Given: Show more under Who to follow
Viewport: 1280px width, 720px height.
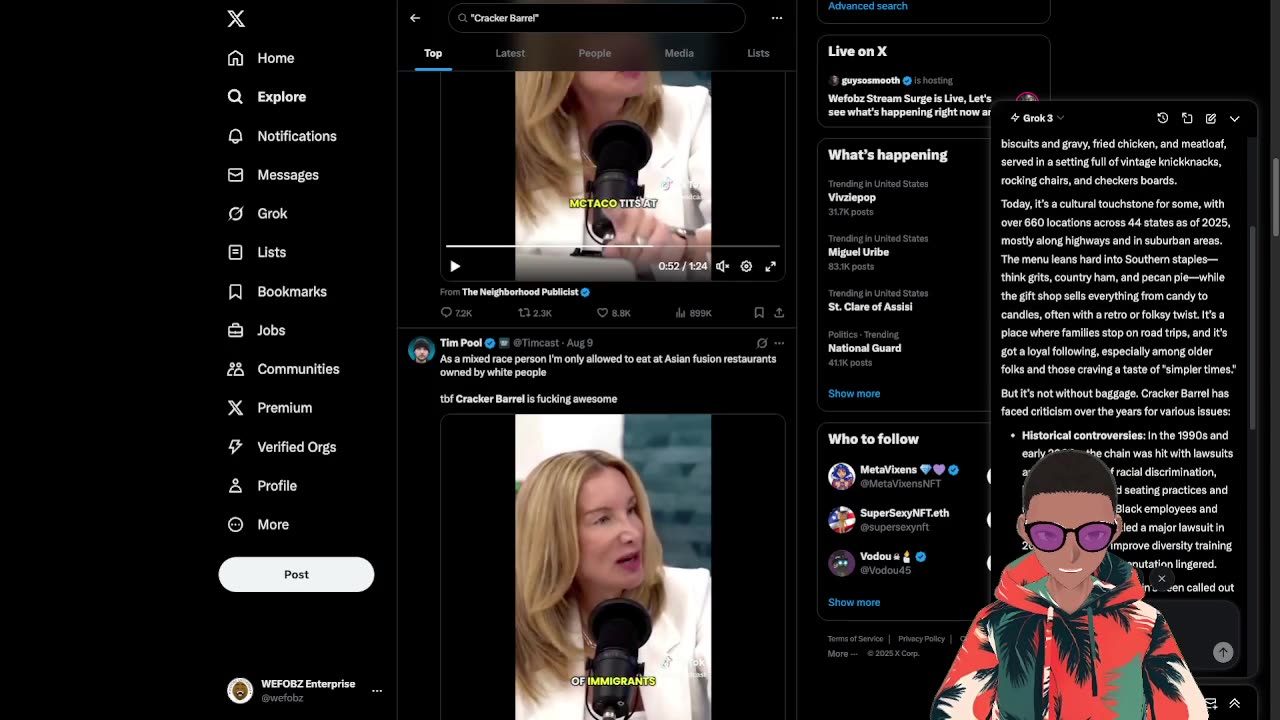Looking at the screenshot, I should (x=854, y=603).
